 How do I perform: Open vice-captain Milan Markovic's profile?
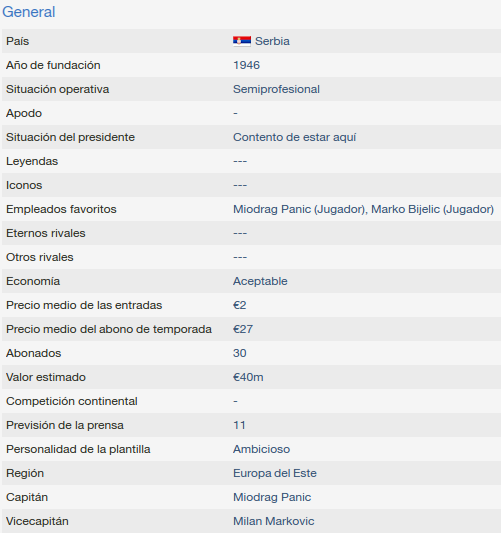(x=274, y=521)
